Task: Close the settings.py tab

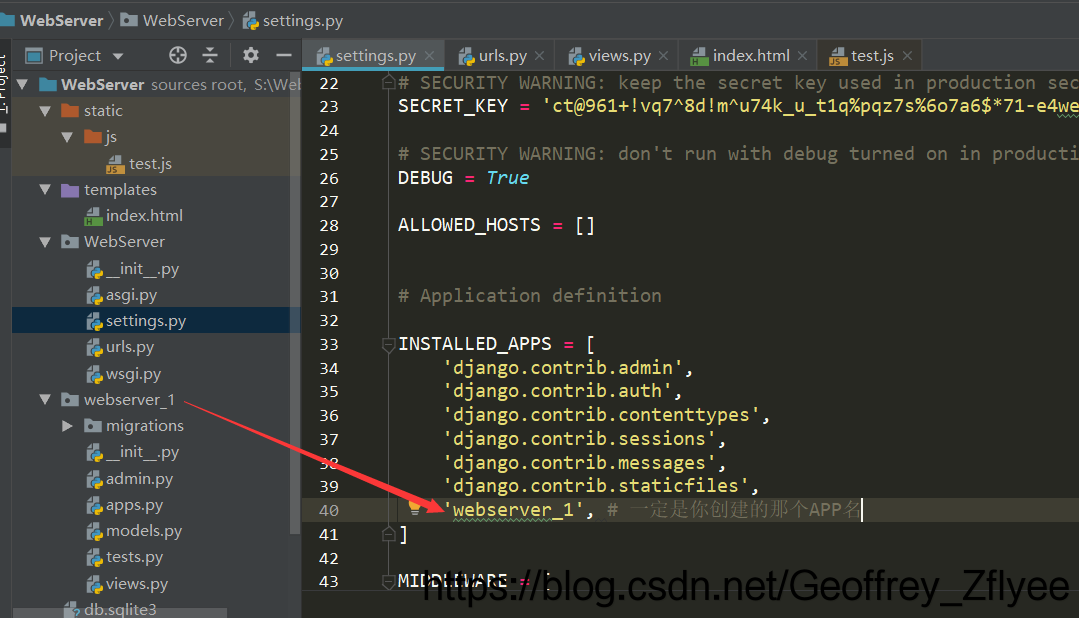Action: coord(429,56)
